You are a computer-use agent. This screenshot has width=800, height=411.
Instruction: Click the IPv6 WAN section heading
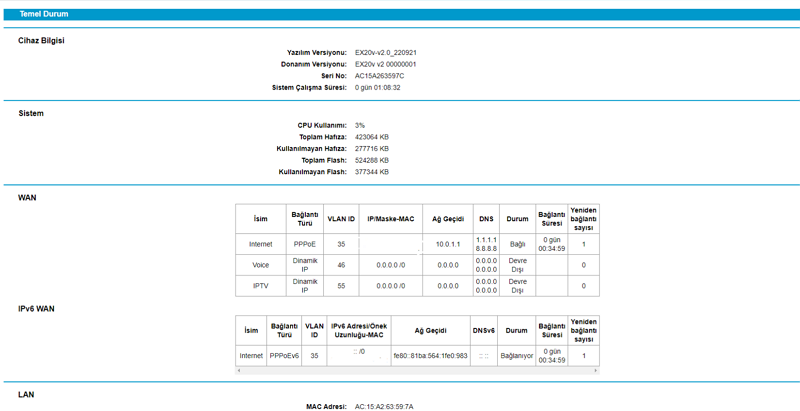click(x=36, y=309)
